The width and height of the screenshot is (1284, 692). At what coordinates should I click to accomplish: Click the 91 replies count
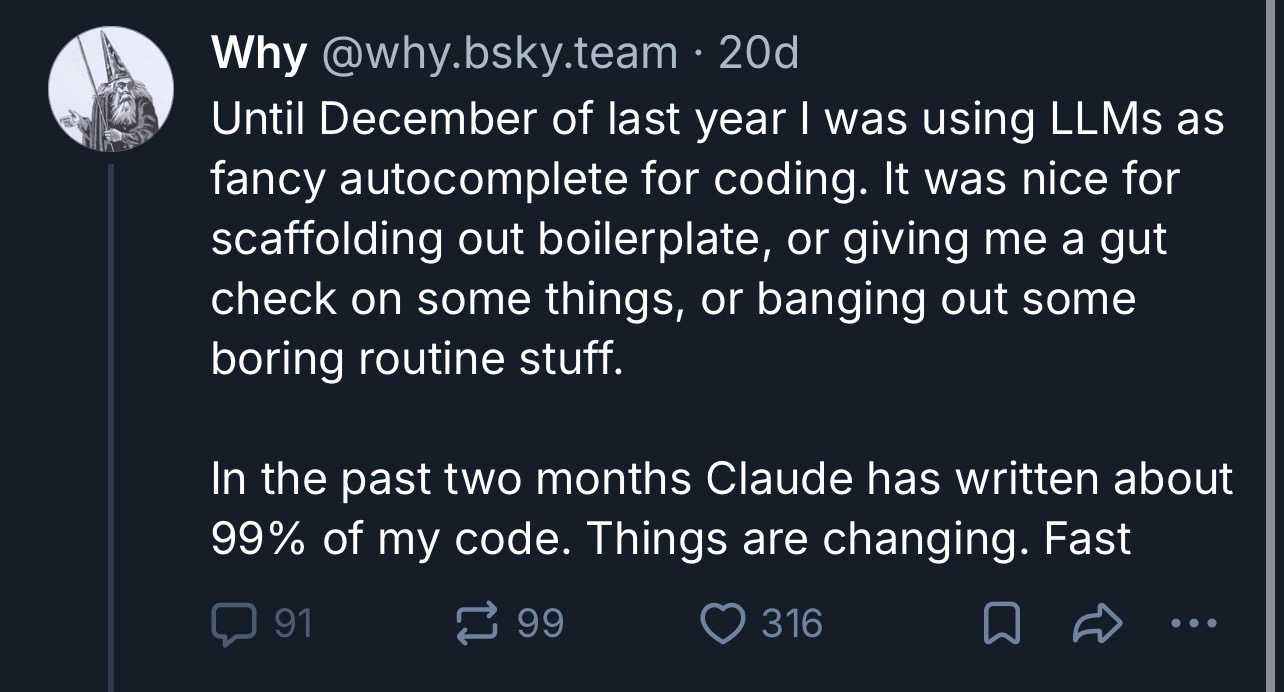[x=293, y=624]
